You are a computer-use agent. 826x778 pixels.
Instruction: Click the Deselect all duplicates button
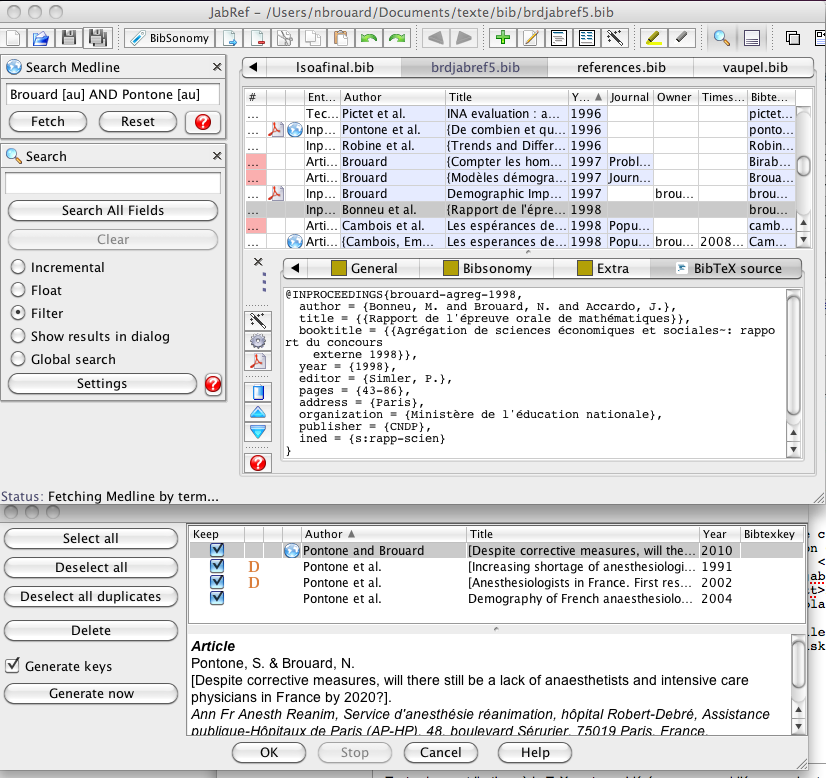91,596
